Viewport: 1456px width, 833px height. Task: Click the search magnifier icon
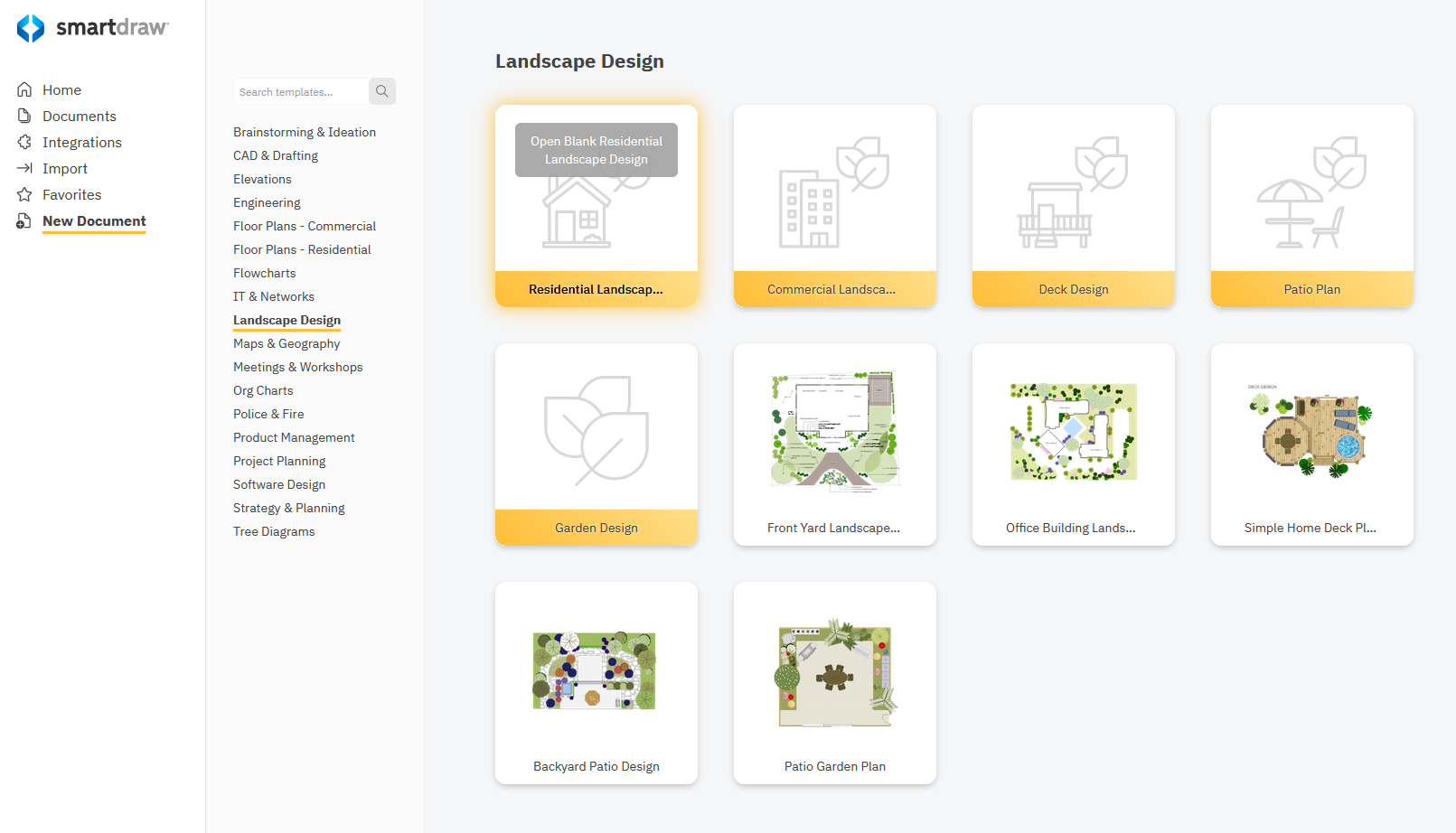(x=381, y=90)
